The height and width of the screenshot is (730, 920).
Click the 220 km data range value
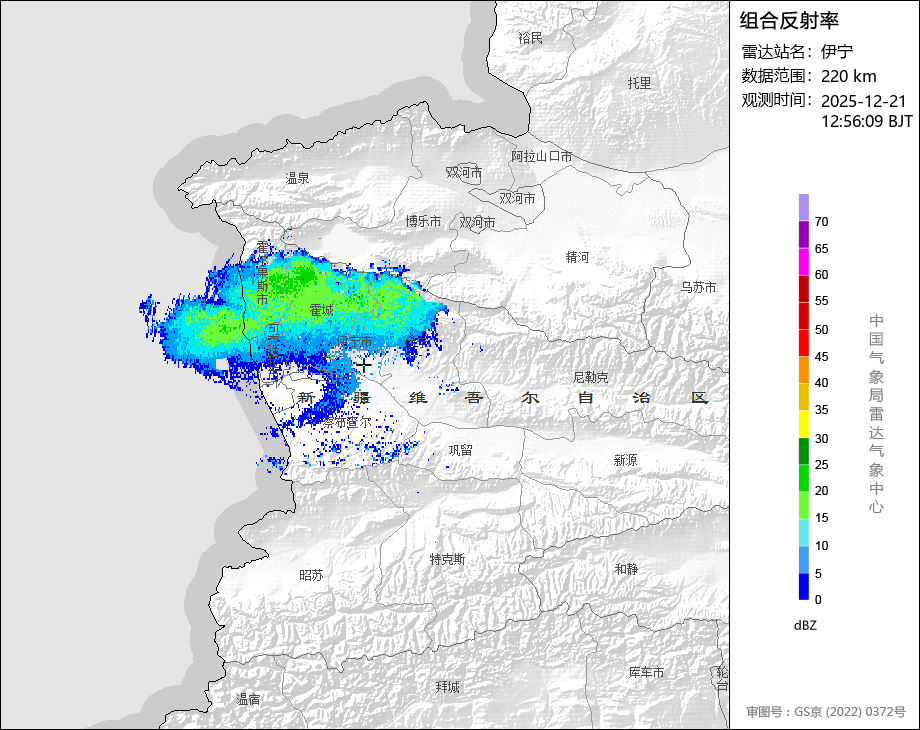848,76
